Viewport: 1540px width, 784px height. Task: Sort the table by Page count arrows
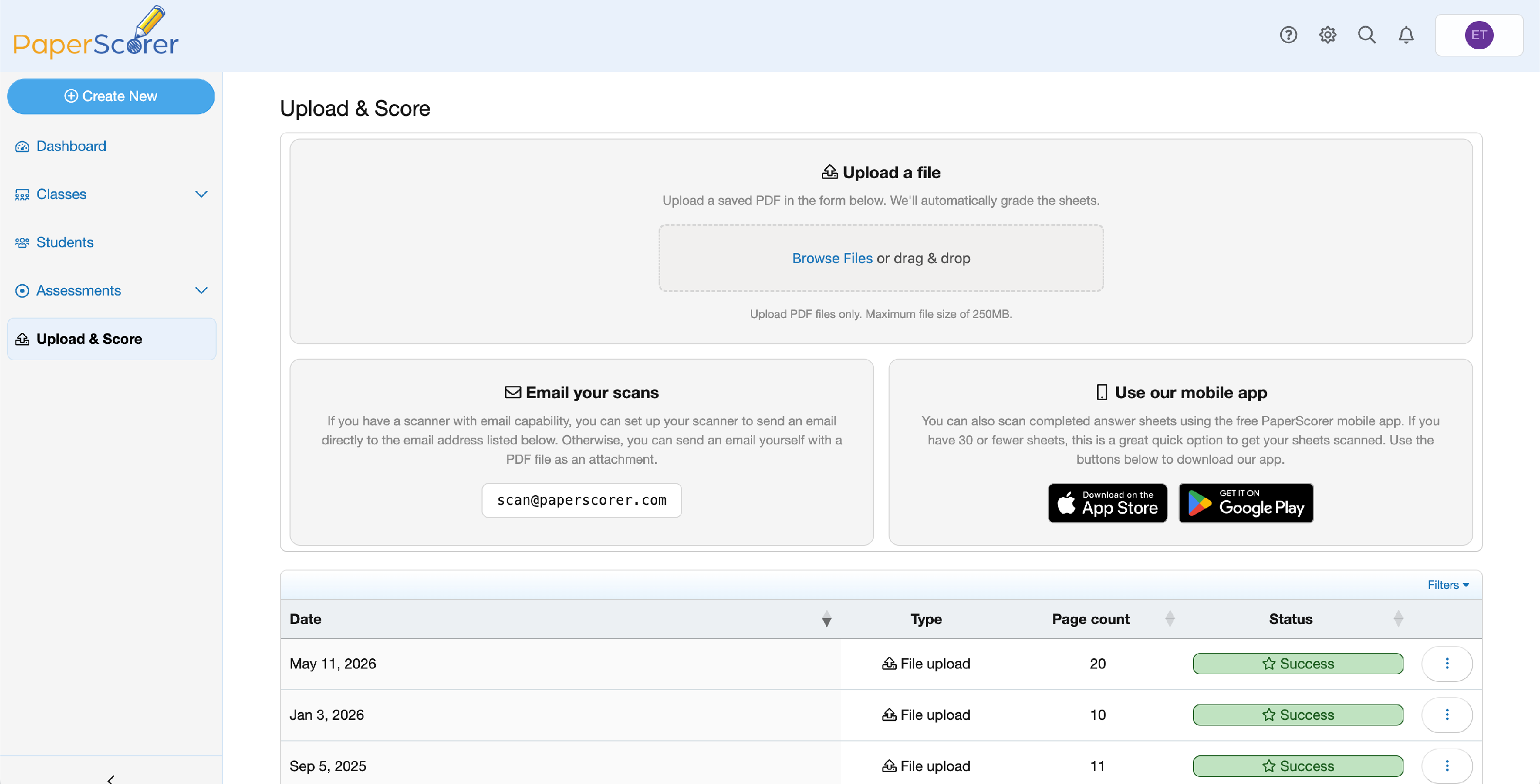click(1170, 619)
